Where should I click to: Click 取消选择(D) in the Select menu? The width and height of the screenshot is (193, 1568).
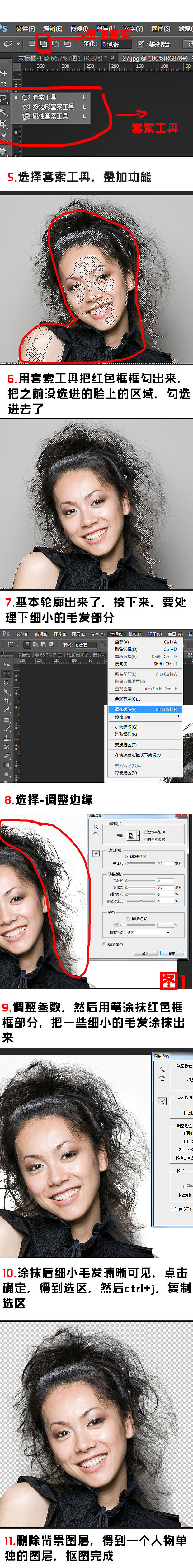pos(146,649)
